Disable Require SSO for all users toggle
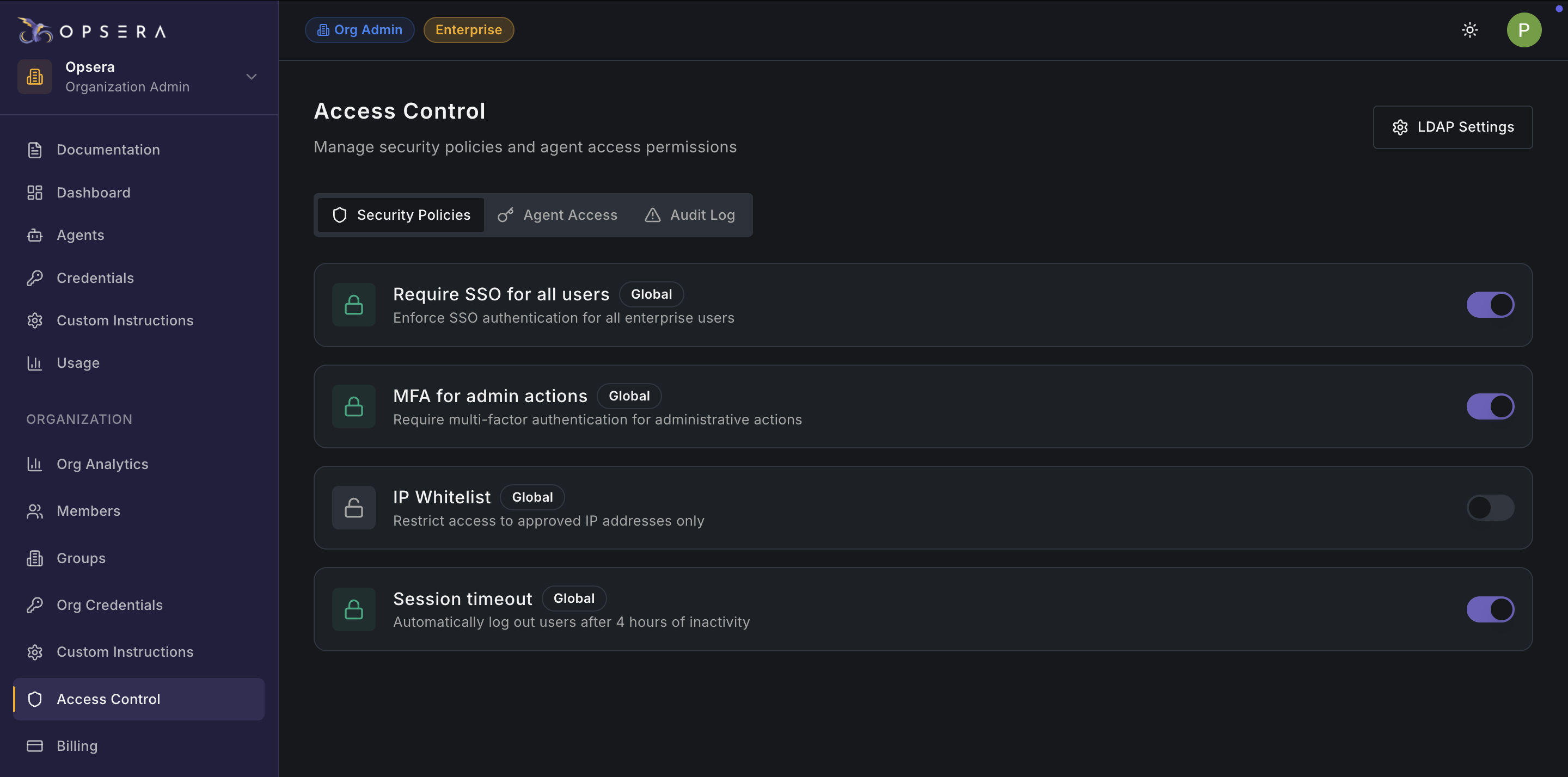Screen dimensions: 1568x777 pyautogui.click(x=1490, y=305)
